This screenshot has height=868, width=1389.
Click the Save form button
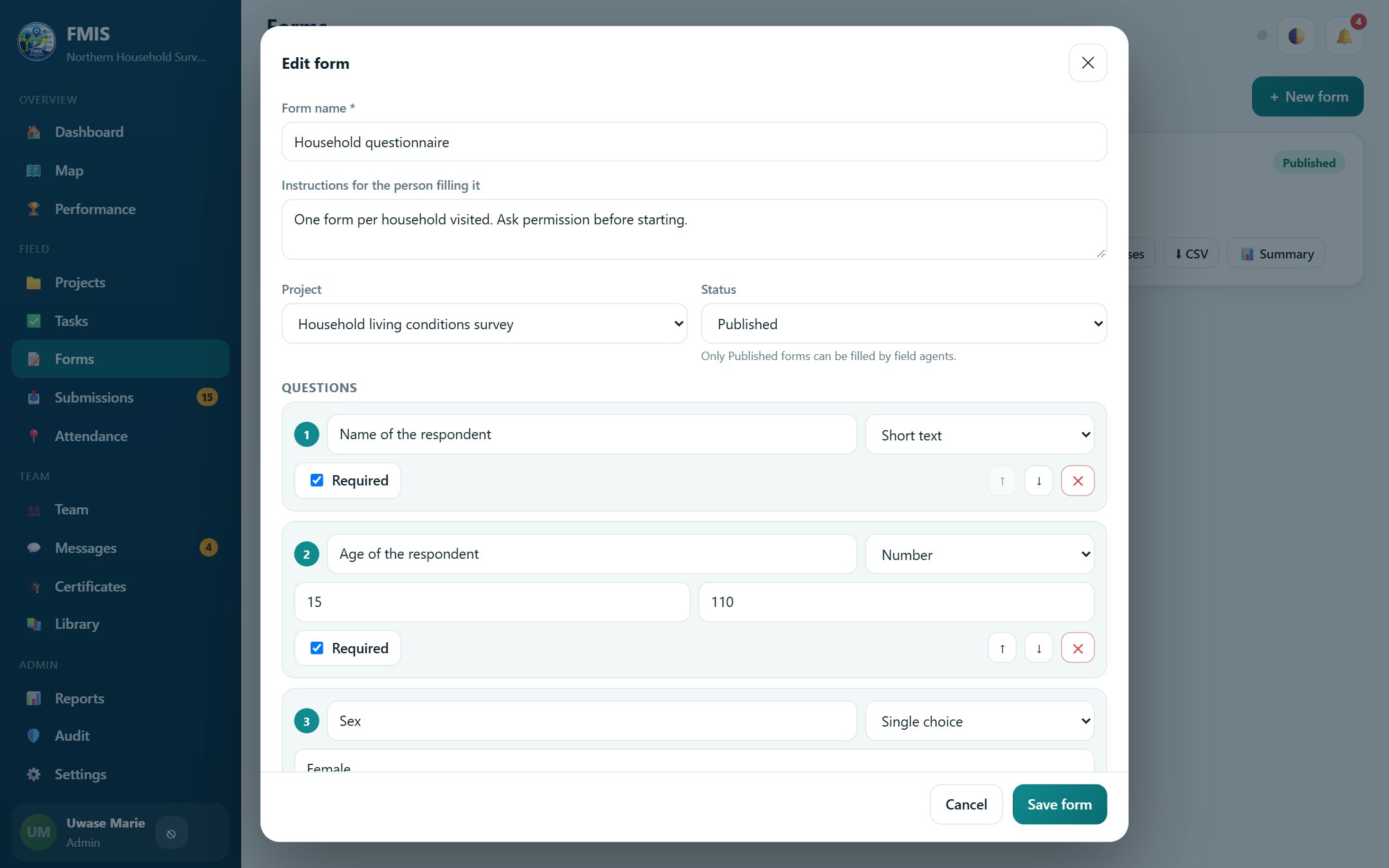1059,804
